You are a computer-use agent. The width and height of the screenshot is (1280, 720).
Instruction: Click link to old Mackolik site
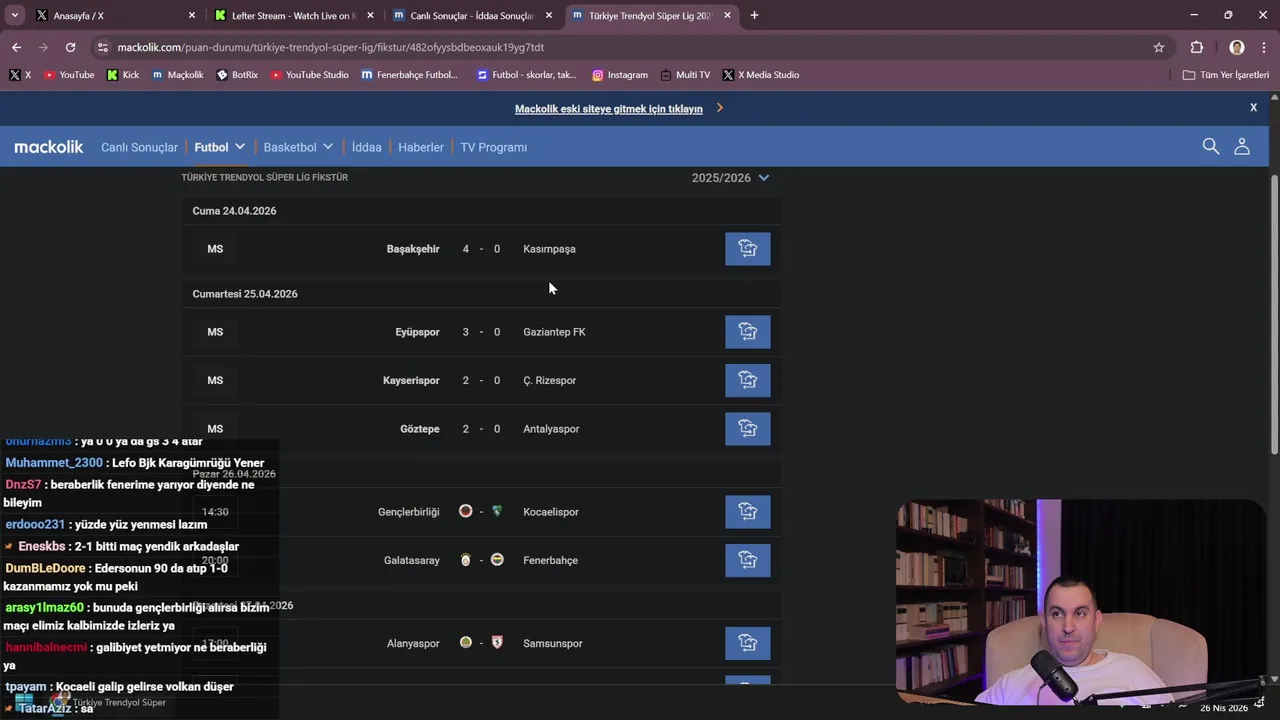pos(608,109)
